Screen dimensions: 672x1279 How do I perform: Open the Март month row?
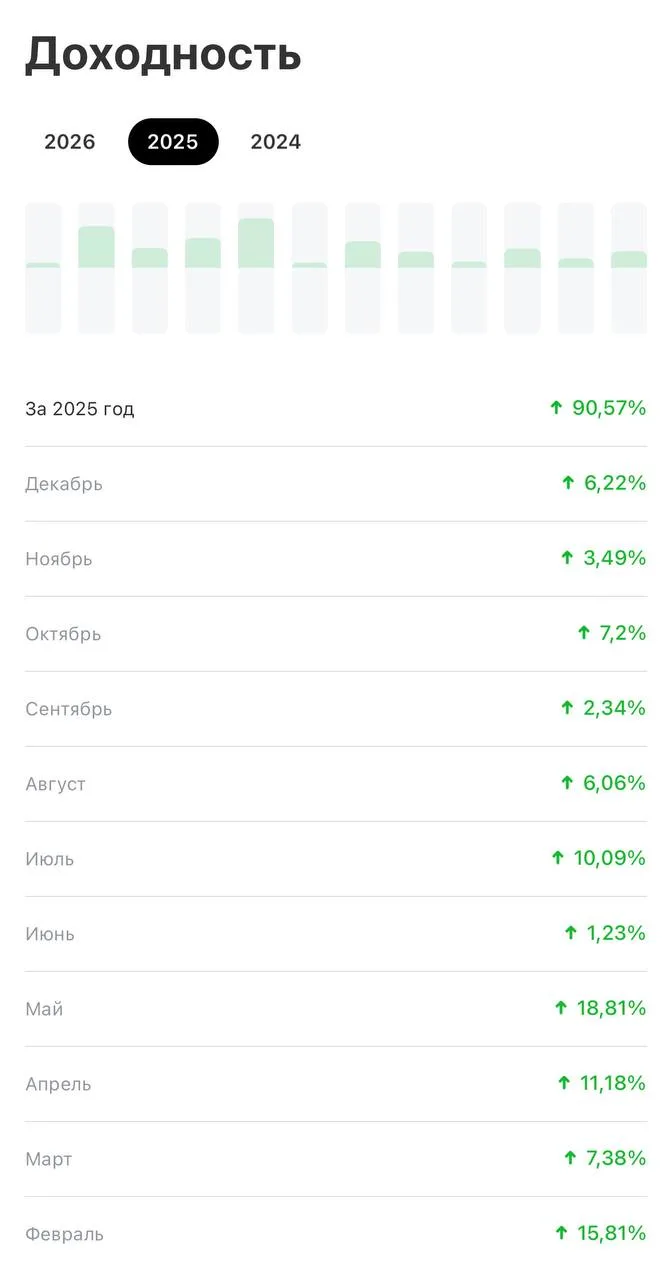point(336,1159)
